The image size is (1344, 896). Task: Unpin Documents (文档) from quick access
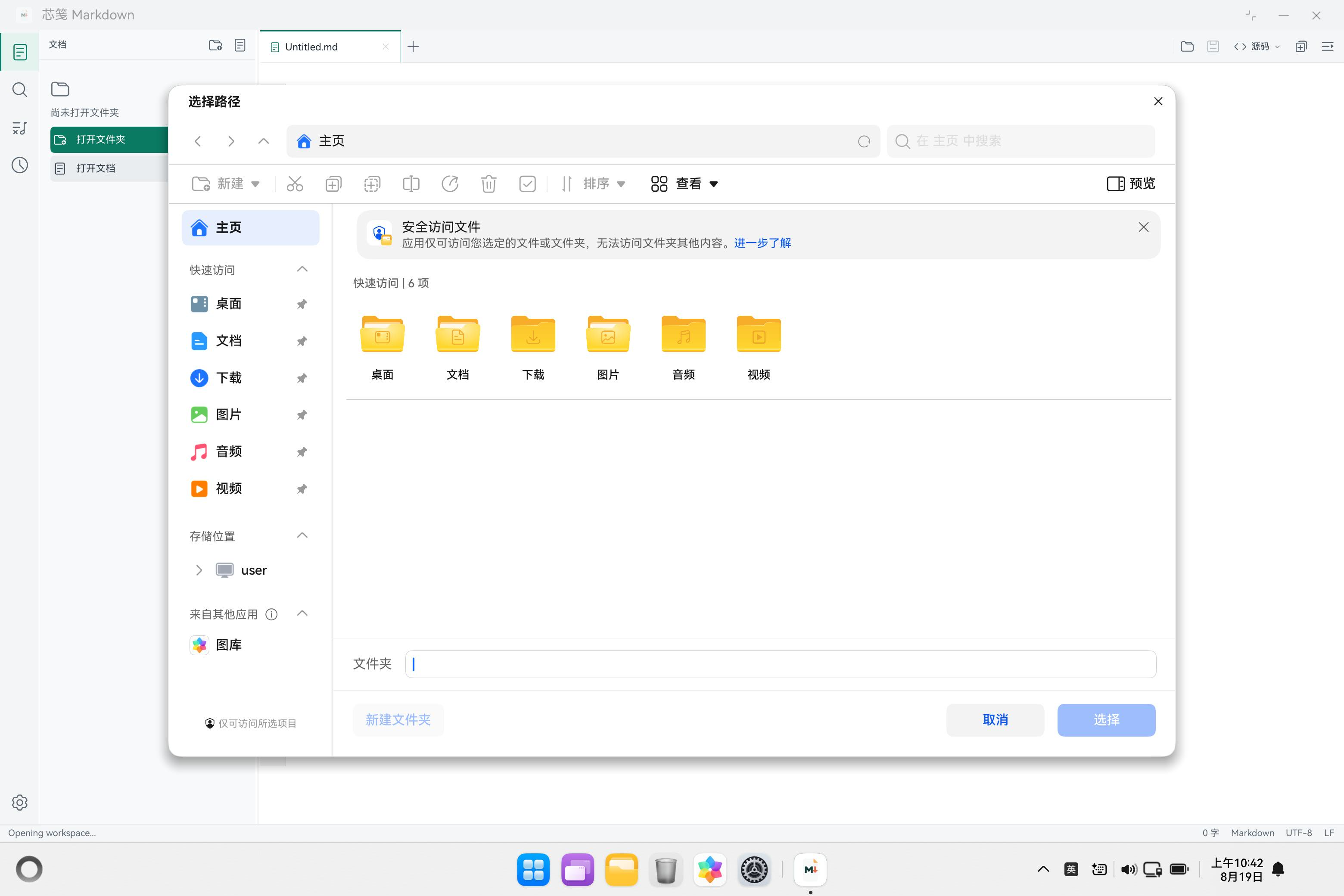pyautogui.click(x=302, y=341)
